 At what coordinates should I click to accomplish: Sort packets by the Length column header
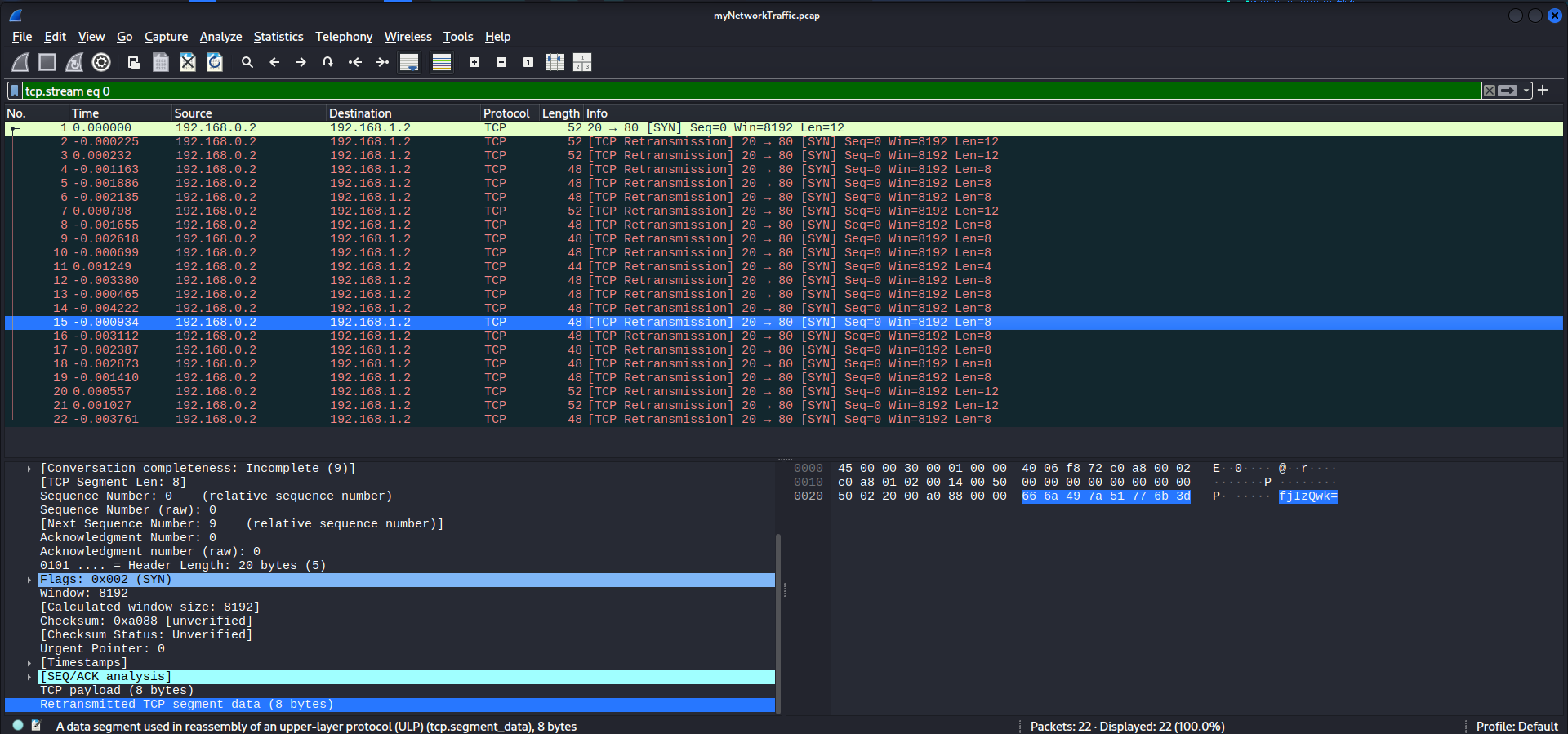[561, 113]
